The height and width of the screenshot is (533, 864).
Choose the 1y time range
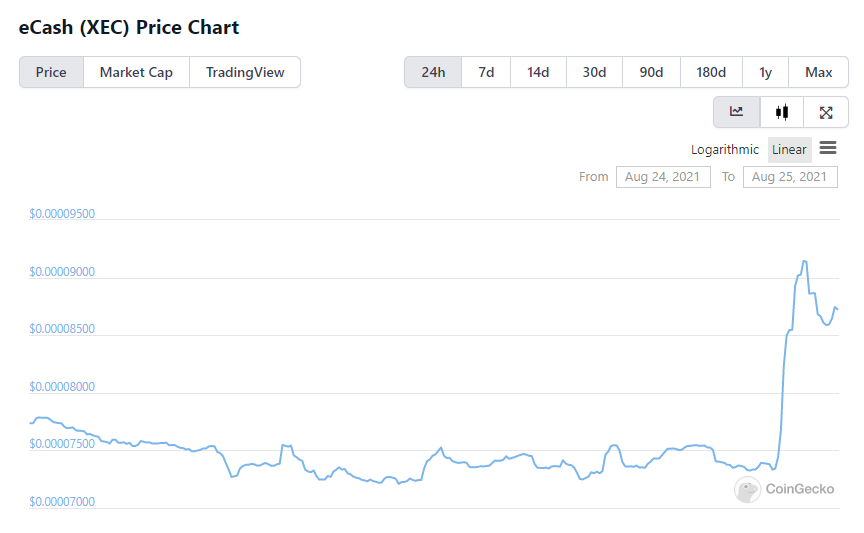(765, 72)
